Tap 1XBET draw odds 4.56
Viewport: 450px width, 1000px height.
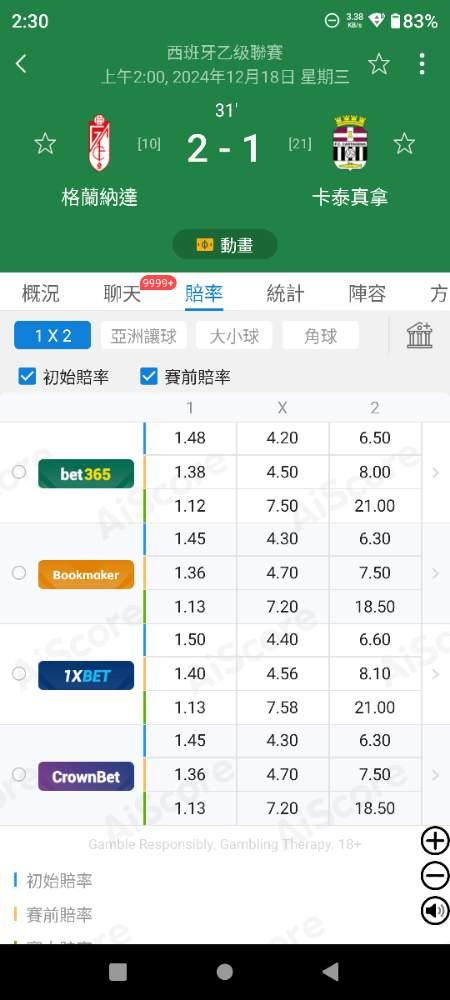282,673
